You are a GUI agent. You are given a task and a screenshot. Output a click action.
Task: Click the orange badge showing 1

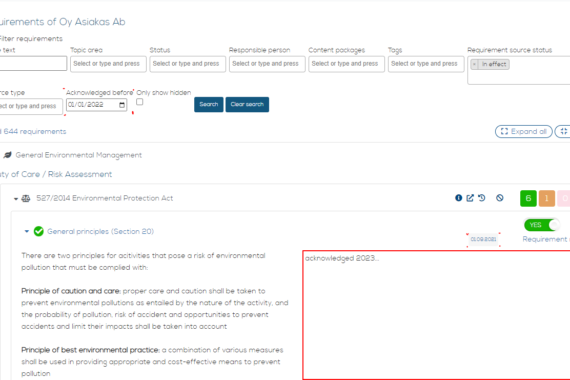click(x=547, y=198)
